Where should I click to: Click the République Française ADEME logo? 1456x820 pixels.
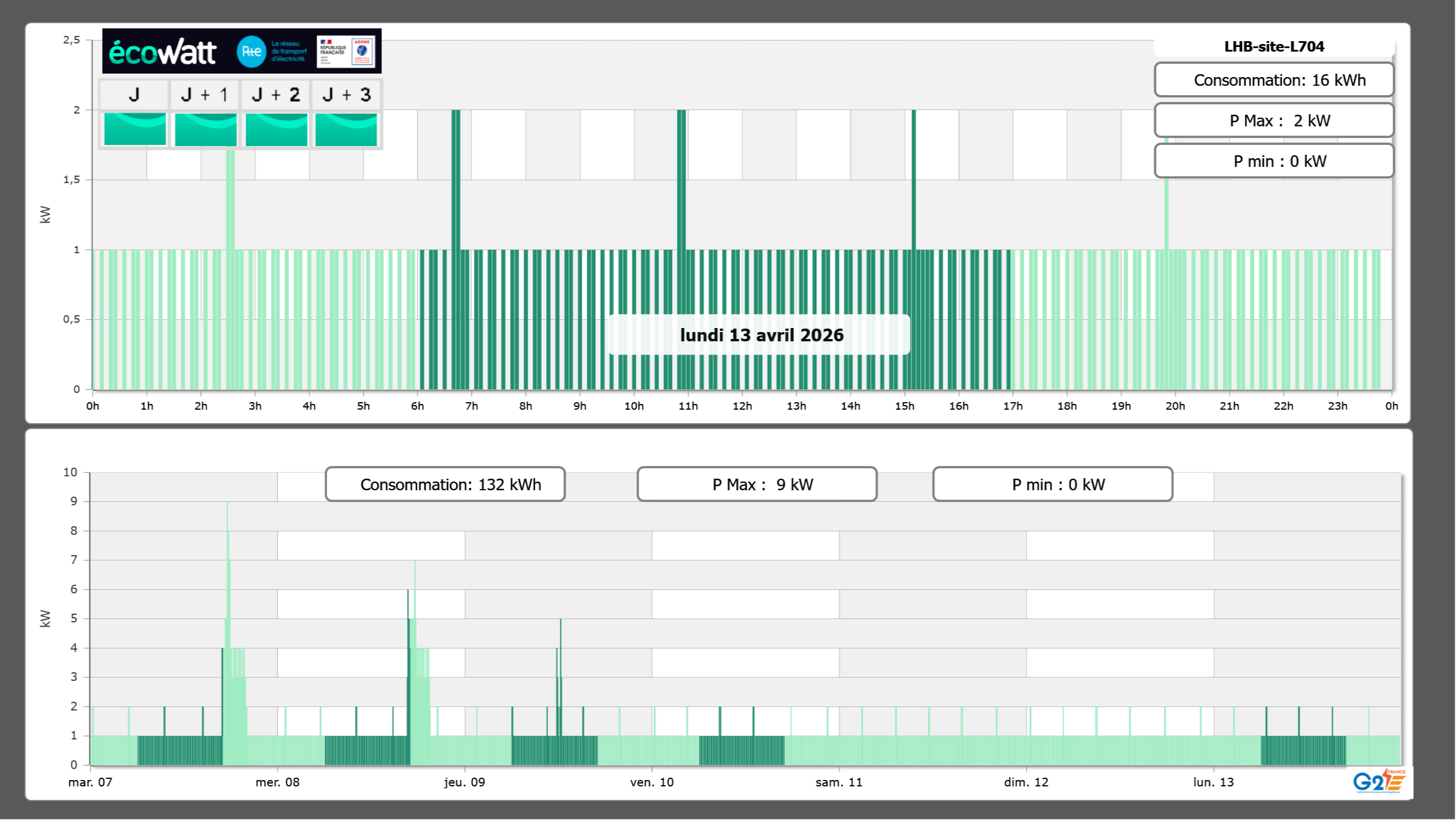[346, 52]
